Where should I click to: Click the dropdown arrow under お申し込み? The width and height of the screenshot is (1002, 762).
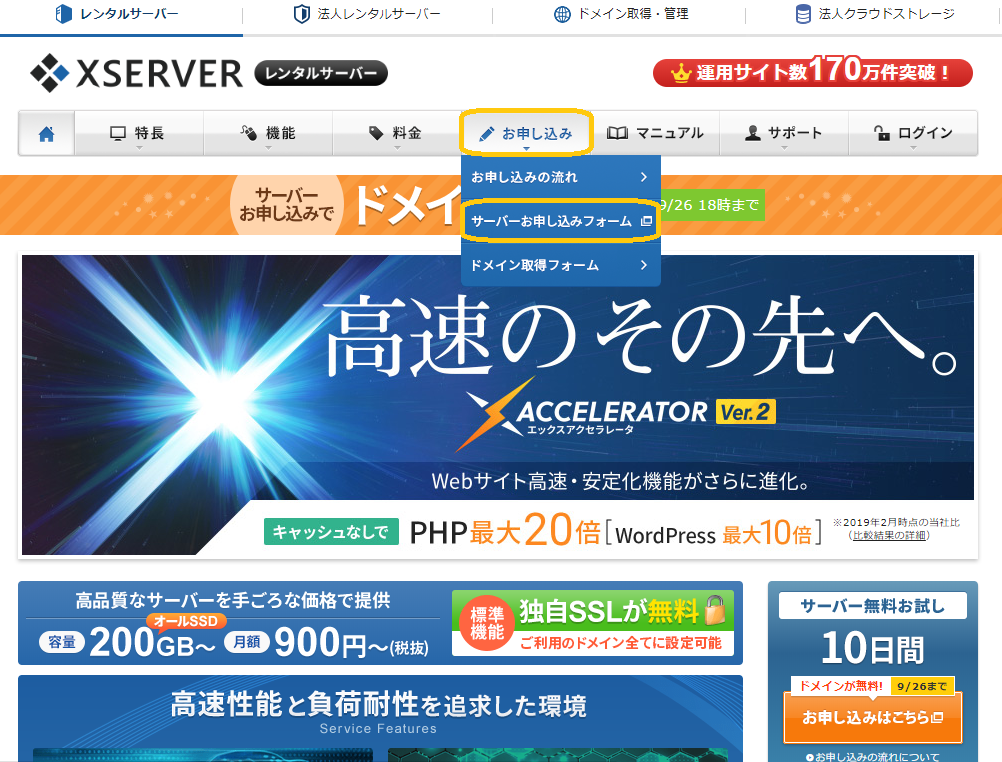pos(526,148)
